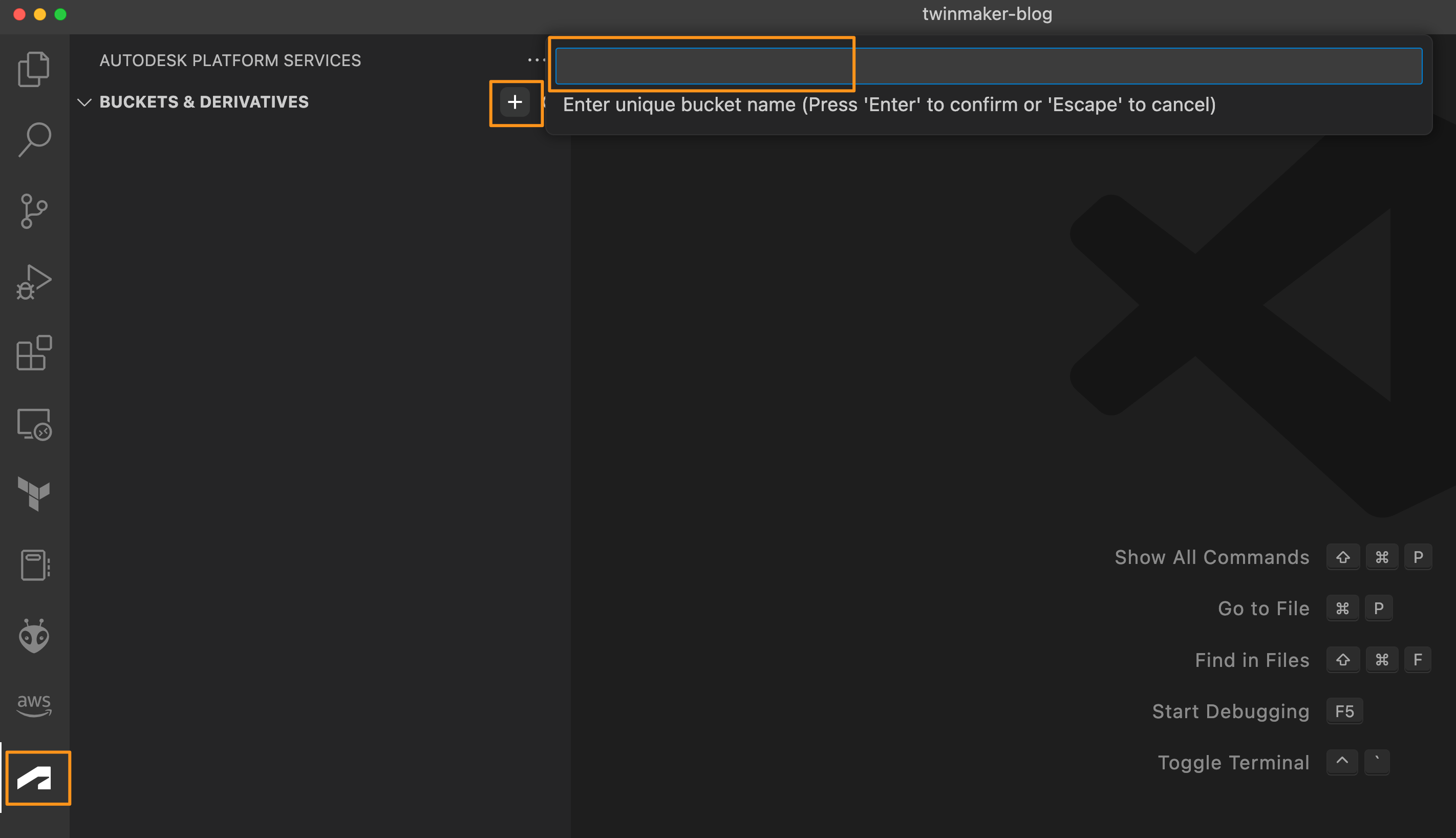1456x838 pixels.
Task: Click the green macOS zoom window button
Action: (60, 14)
